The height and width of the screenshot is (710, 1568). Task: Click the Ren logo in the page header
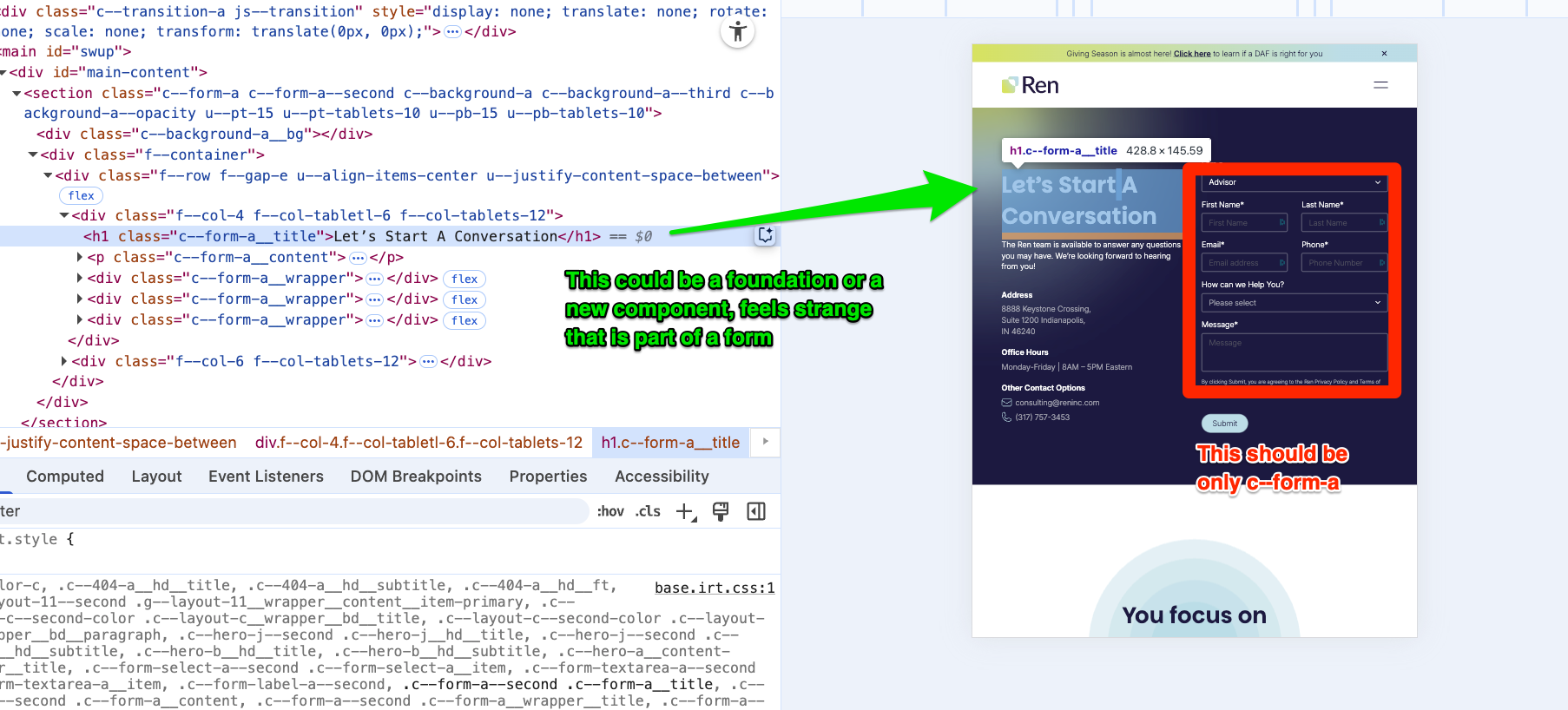tap(1031, 85)
